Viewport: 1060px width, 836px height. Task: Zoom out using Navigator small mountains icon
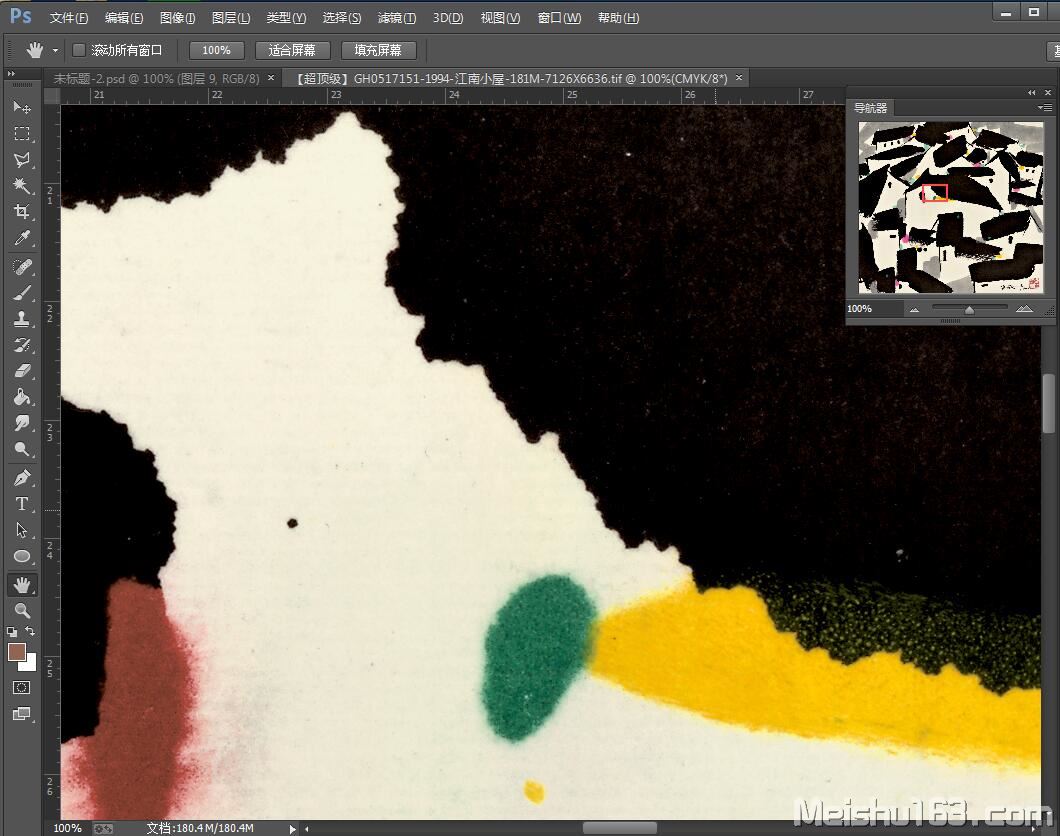pos(915,310)
